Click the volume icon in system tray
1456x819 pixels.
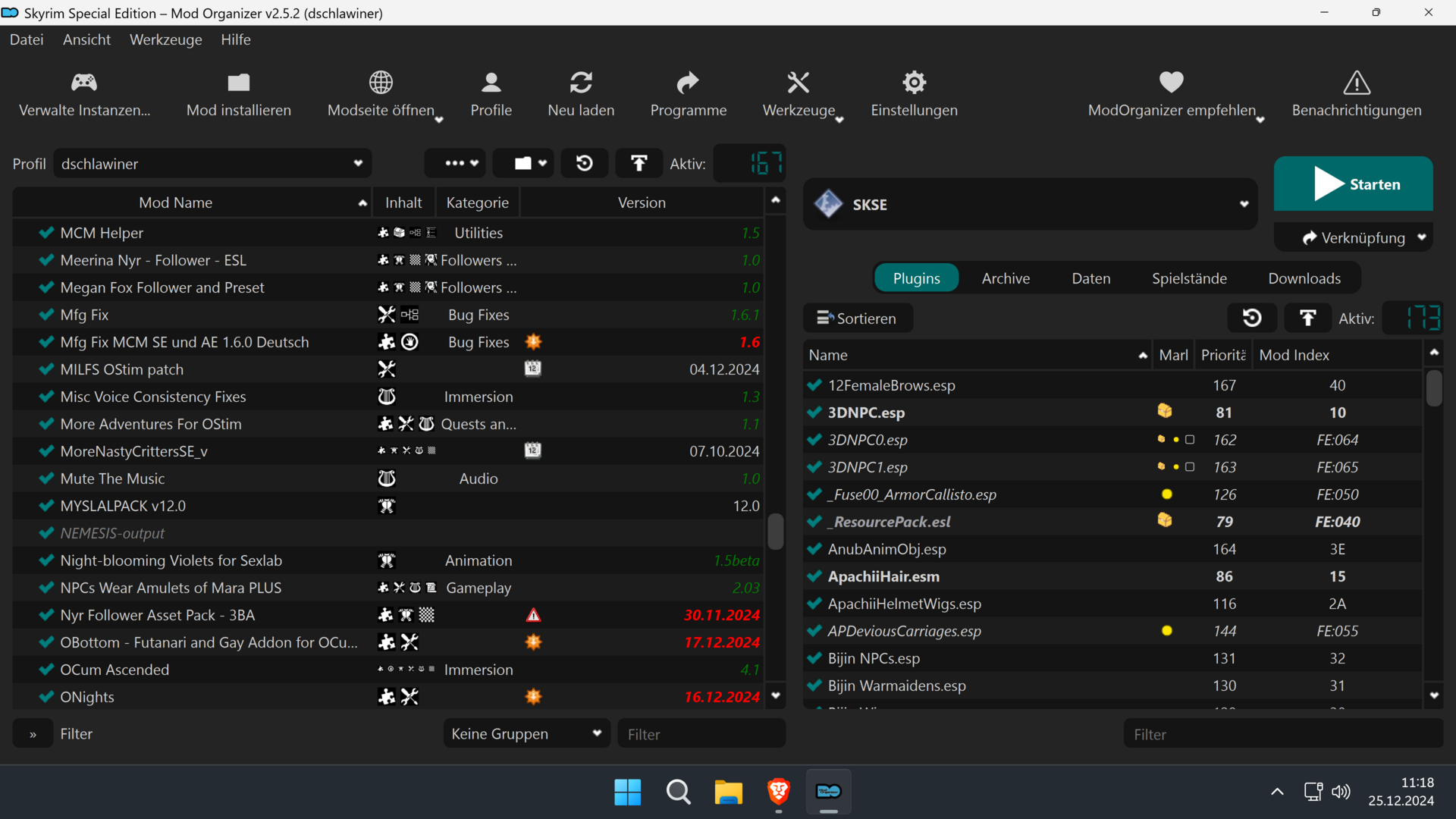1341,792
